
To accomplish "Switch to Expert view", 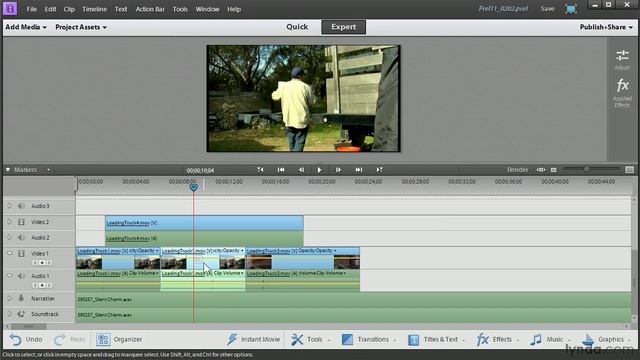I will pos(344,27).
